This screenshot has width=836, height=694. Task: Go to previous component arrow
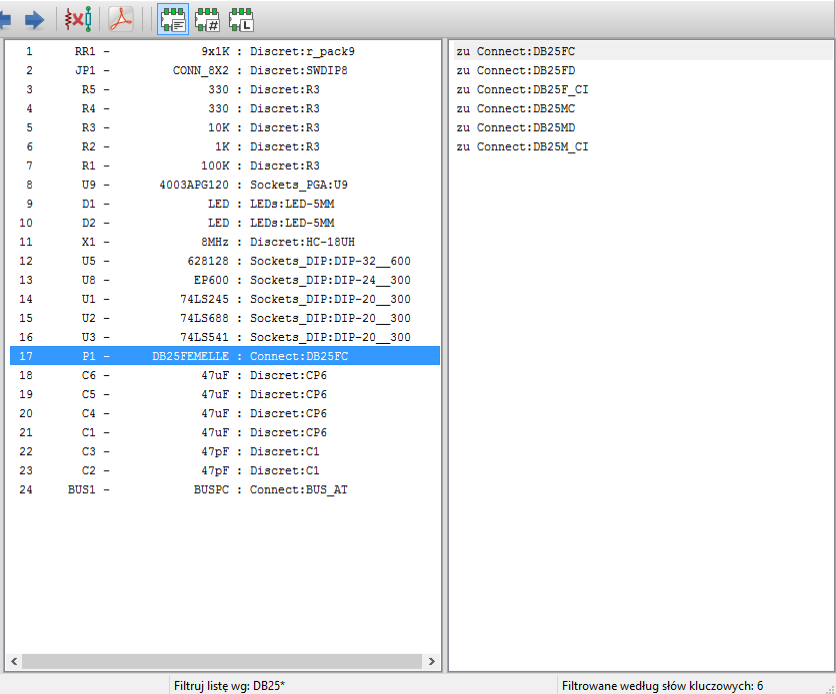[x=5, y=20]
